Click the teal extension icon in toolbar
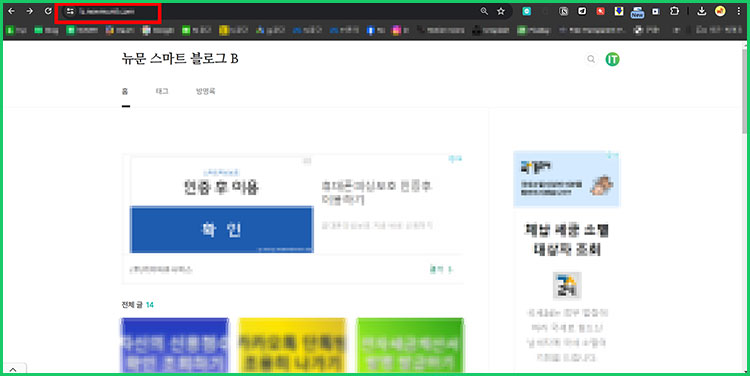Screen dimensions: 750x376 pyautogui.click(x=527, y=11)
